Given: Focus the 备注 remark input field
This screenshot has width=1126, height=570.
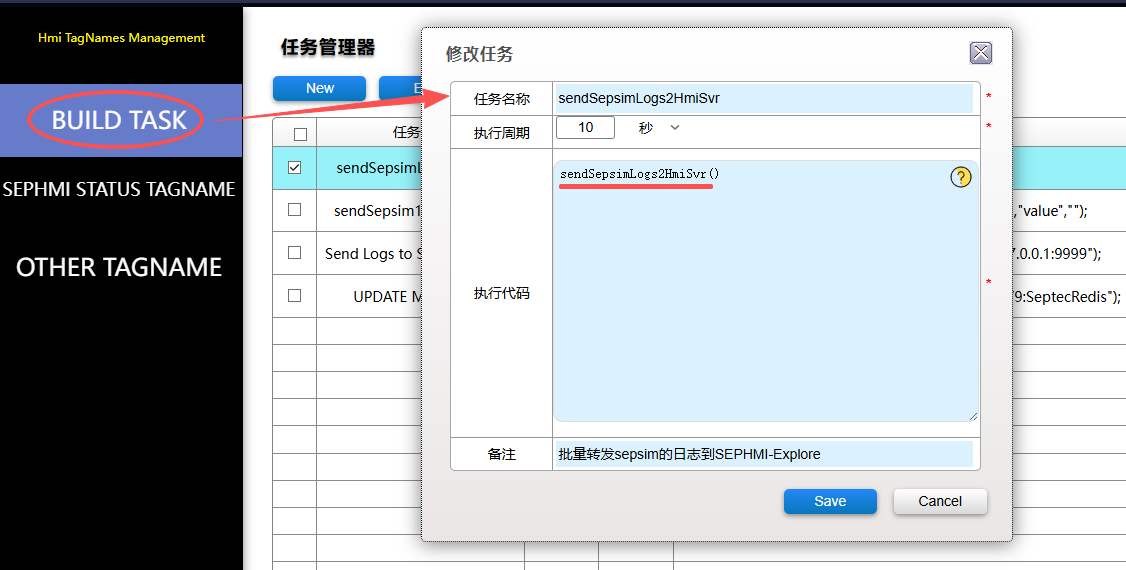Looking at the screenshot, I should [x=763, y=454].
